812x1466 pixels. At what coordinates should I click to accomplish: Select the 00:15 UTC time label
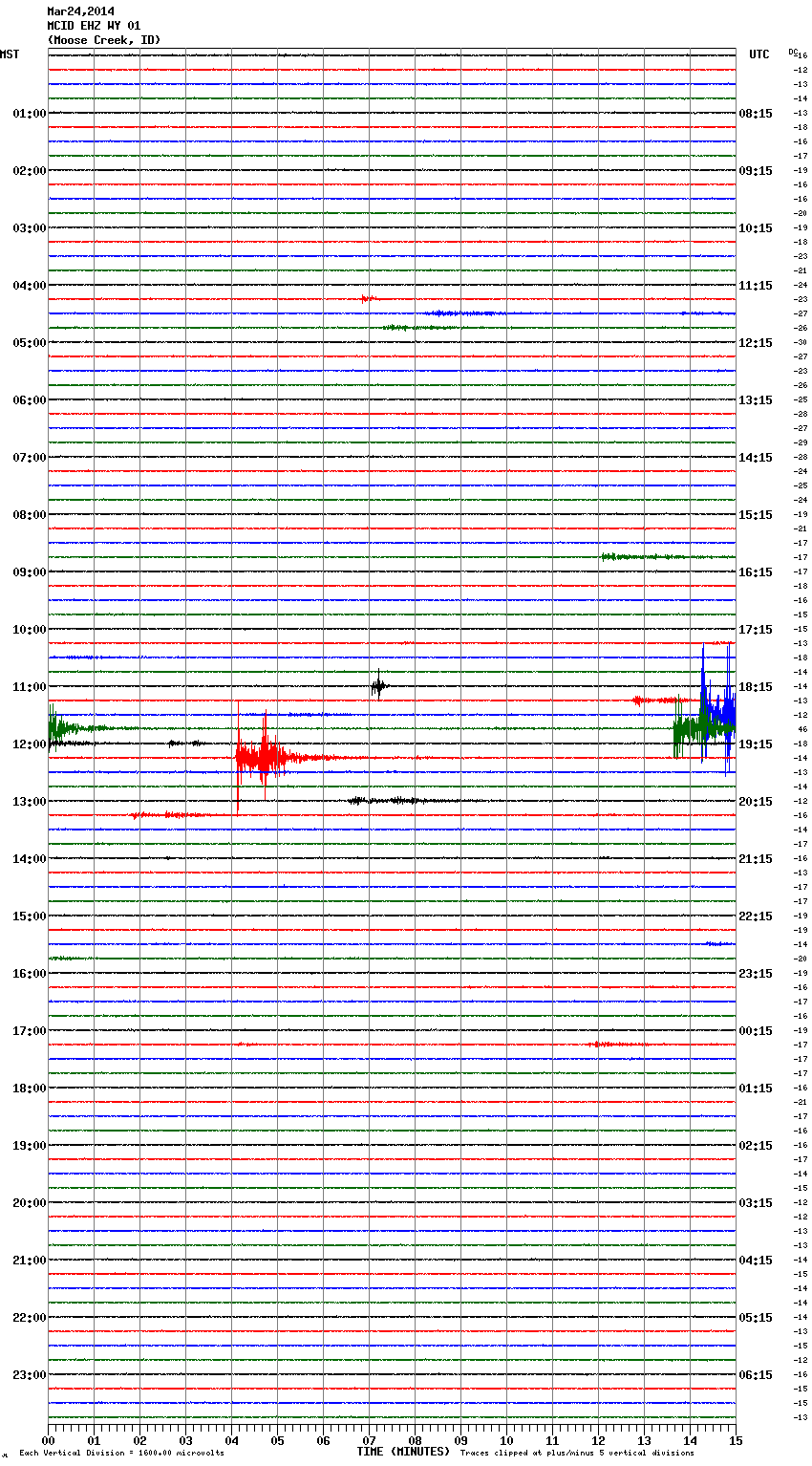pyautogui.click(x=755, y=1031)
